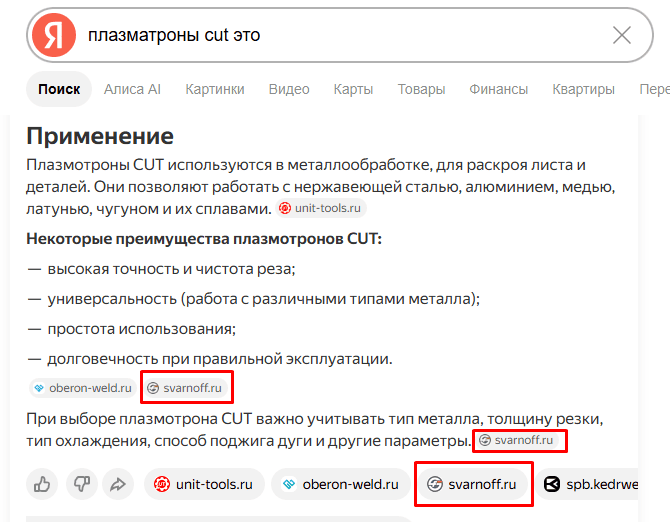Viewport: 670px width, 522px height.
Task: Open the Картинки tab
Action: pyautogui.click(x=215, y=89)
